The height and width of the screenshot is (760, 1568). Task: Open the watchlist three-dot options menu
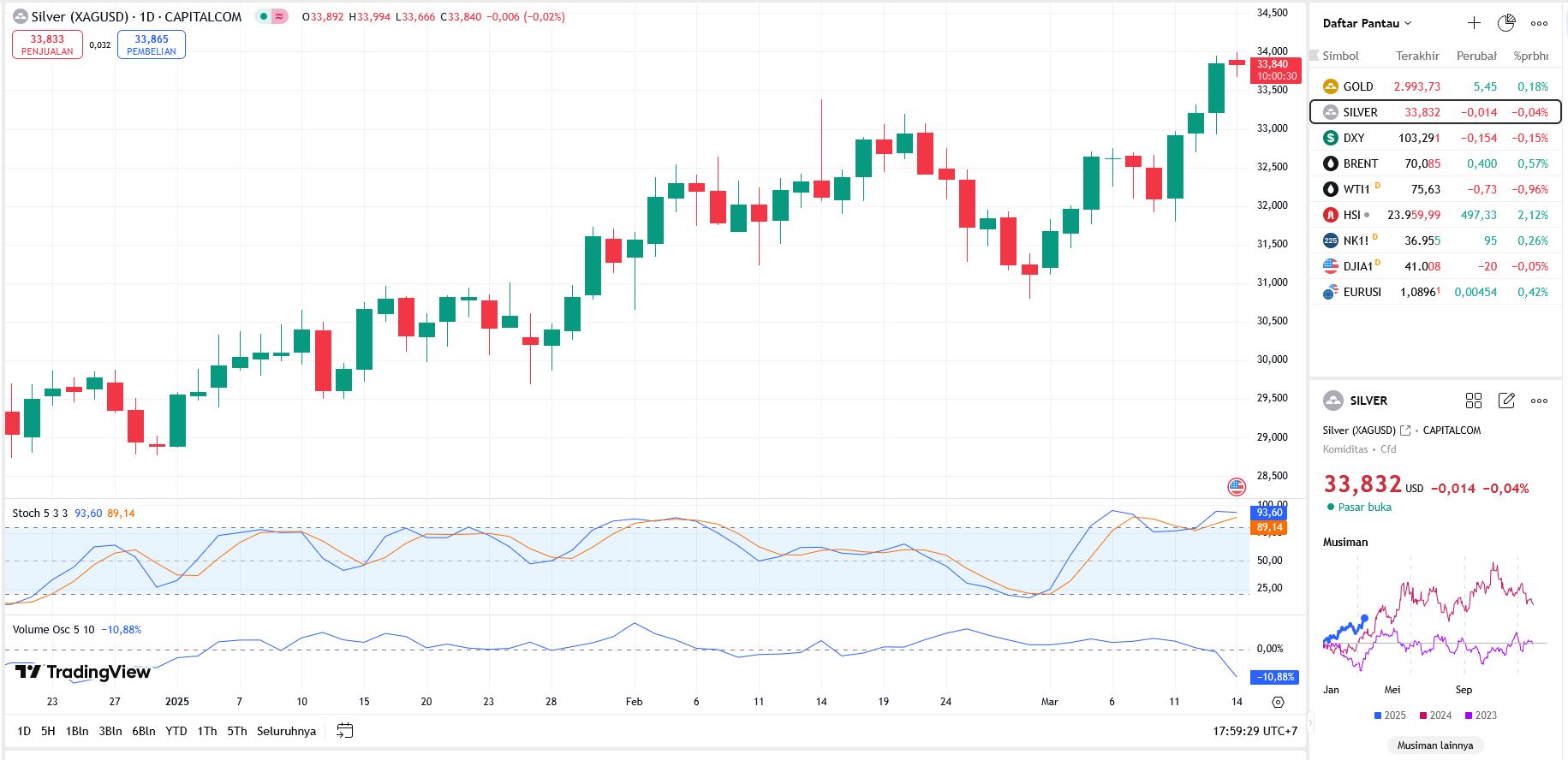click(x=1539, y=23)
